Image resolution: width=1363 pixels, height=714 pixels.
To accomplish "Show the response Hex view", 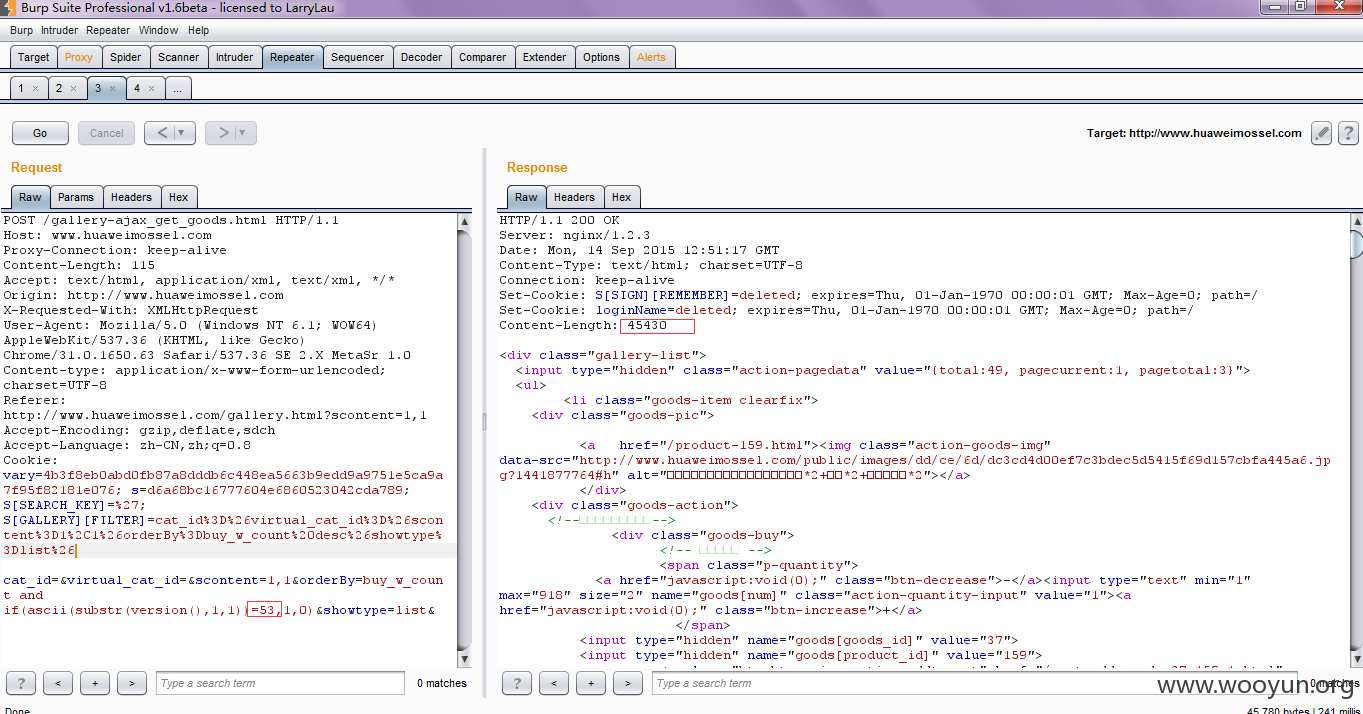I will (x=621, y=197).
